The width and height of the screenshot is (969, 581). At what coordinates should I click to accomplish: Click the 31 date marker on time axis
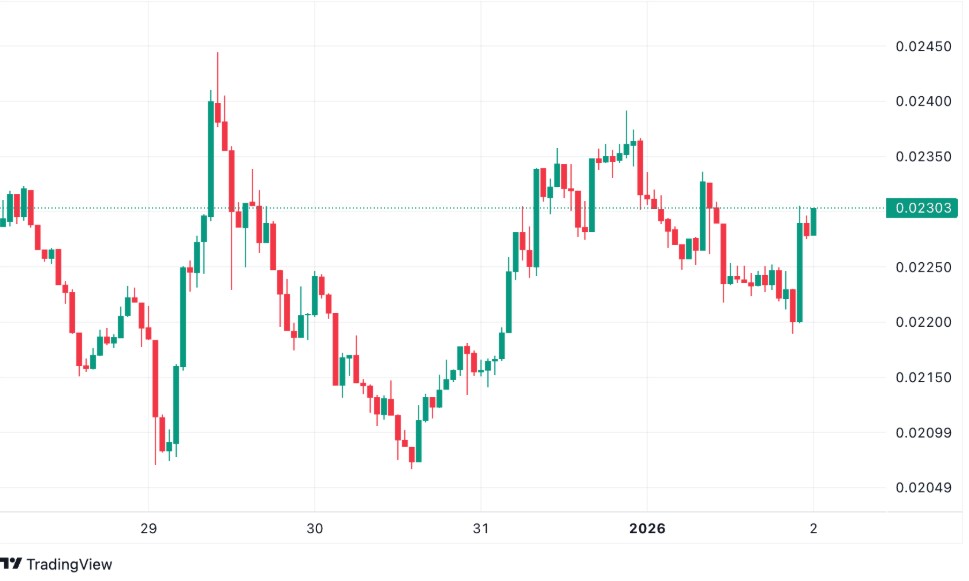480,528
